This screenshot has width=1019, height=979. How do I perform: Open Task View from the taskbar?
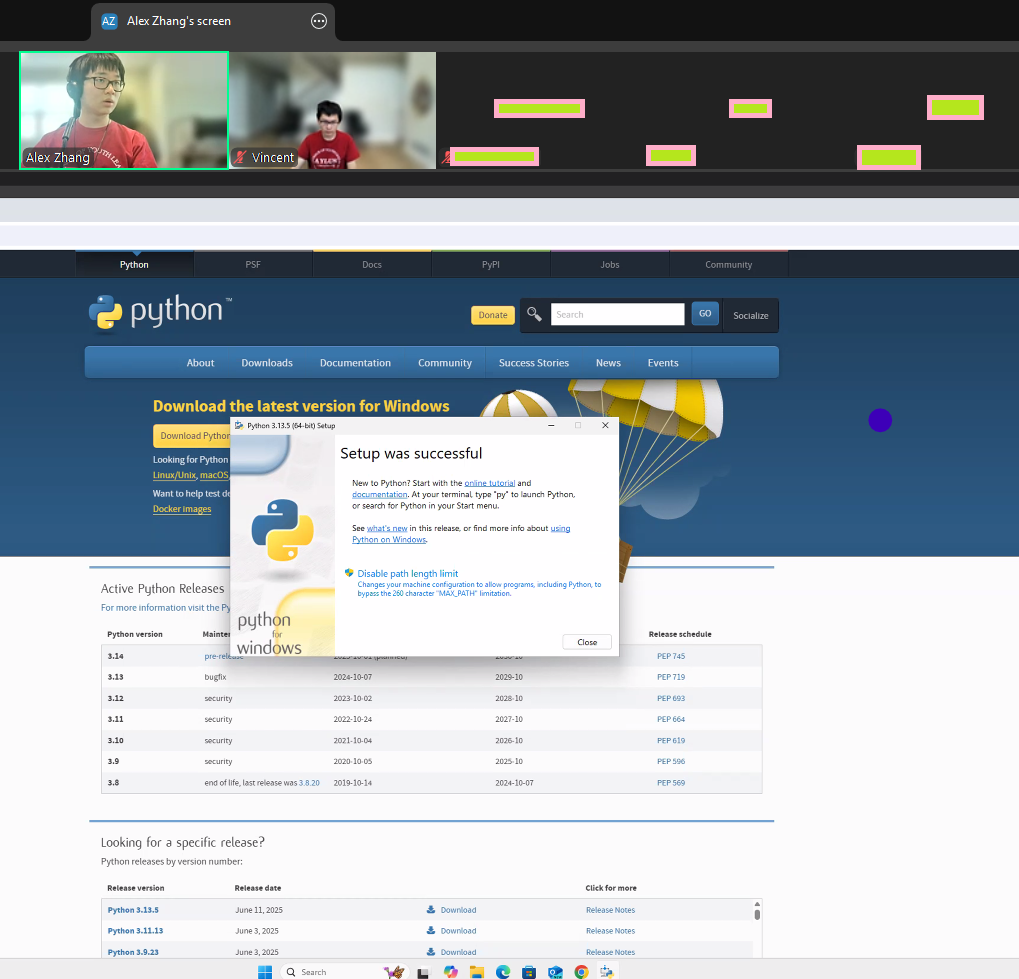tap(423, 972)
